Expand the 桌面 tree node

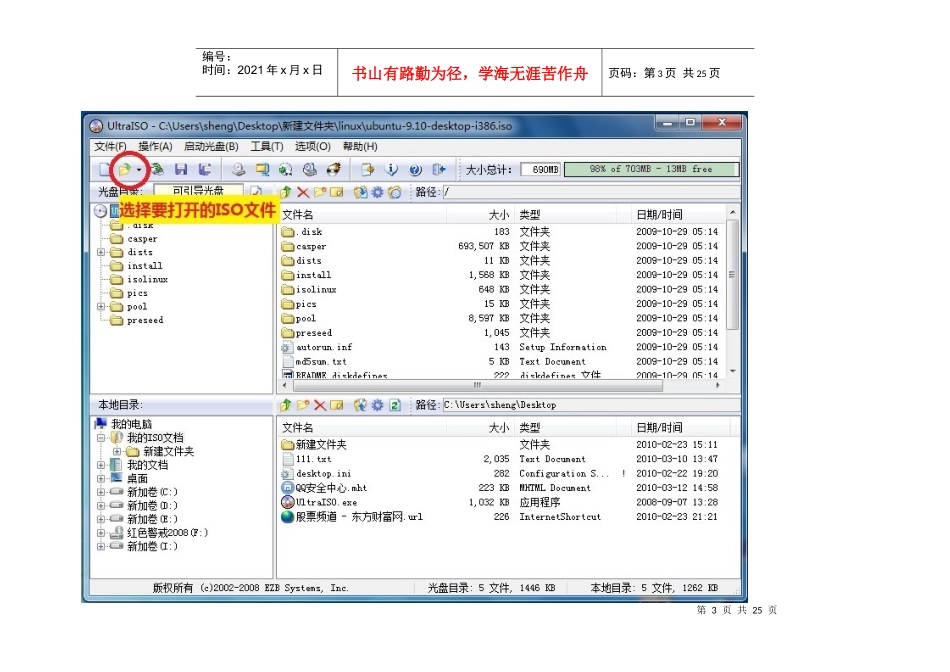[101, 479]
